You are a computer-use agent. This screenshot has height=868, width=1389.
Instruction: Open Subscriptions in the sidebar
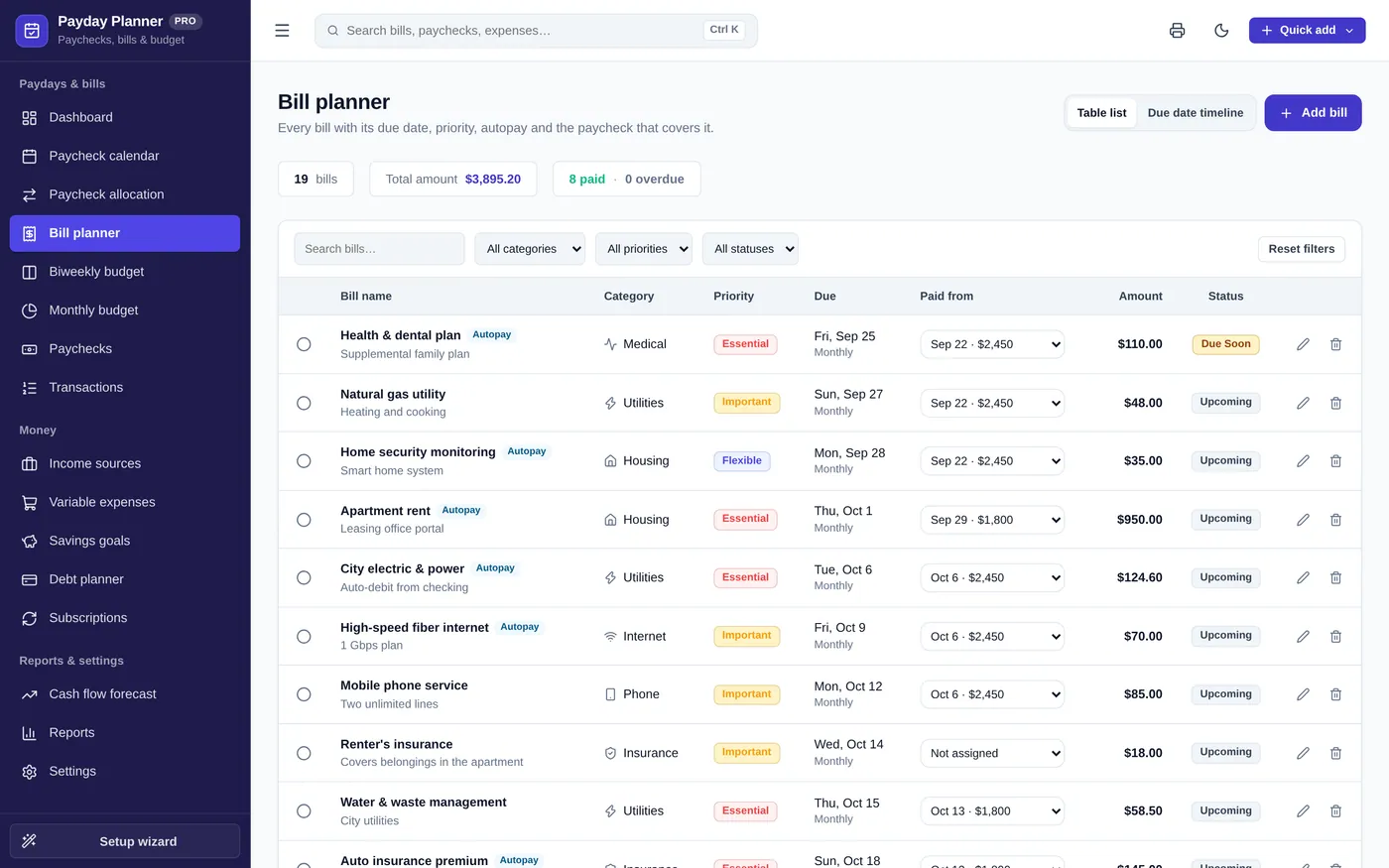tap(125, 618)
